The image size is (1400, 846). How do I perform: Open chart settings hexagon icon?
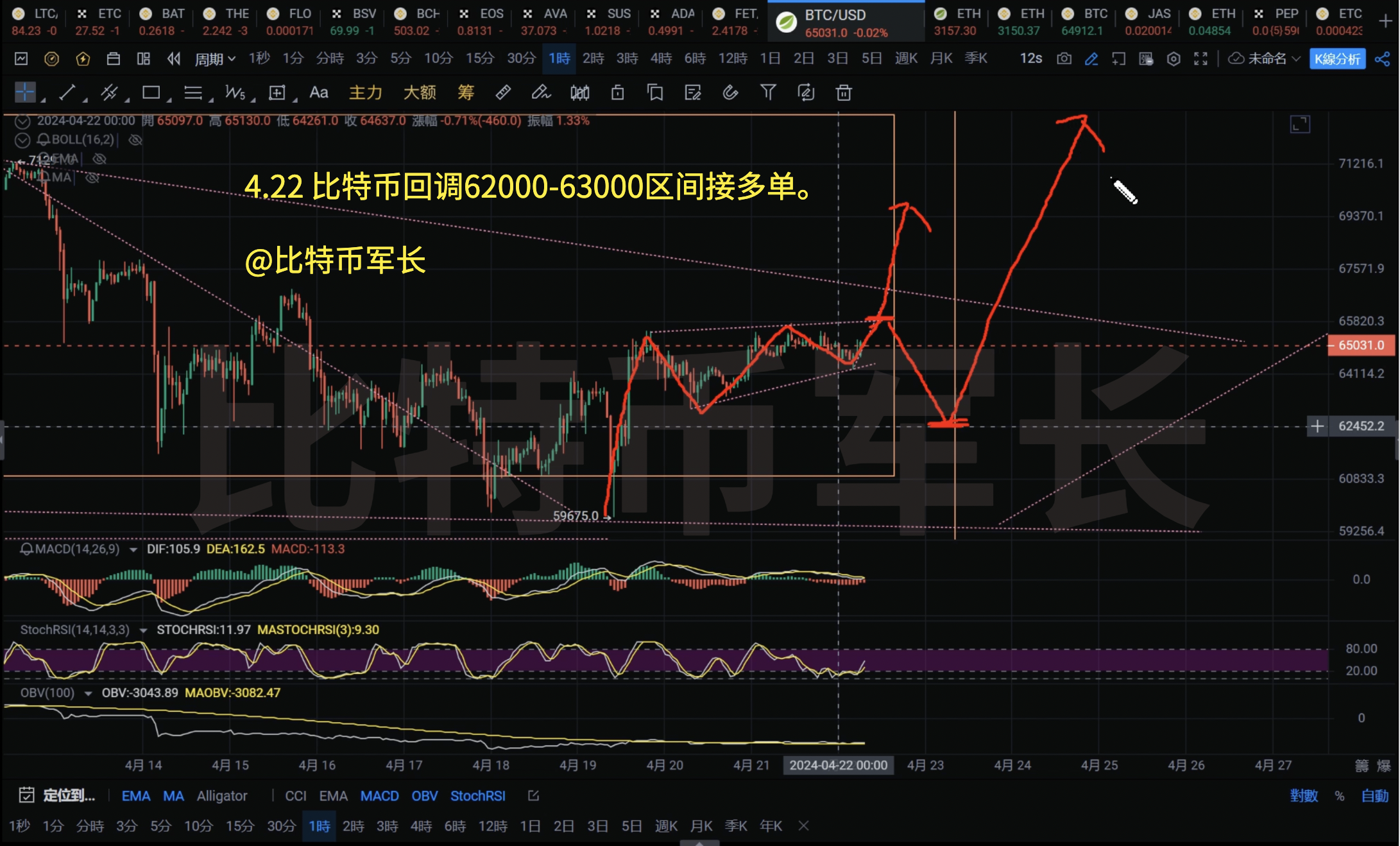(1174, 59)
